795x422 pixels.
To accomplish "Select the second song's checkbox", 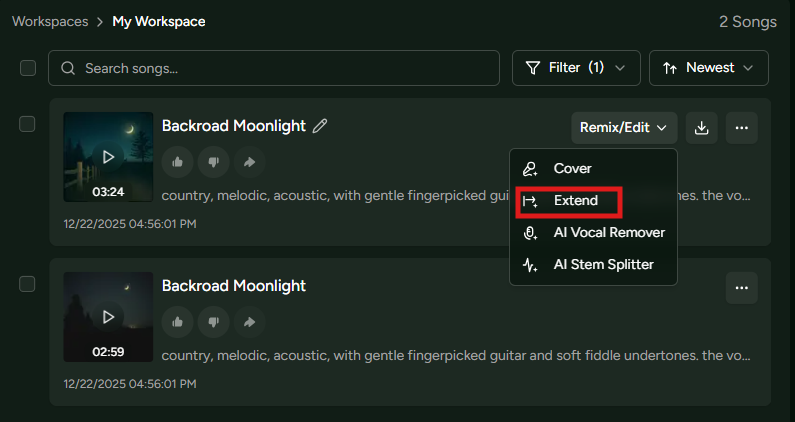I will tap(27, 284).
